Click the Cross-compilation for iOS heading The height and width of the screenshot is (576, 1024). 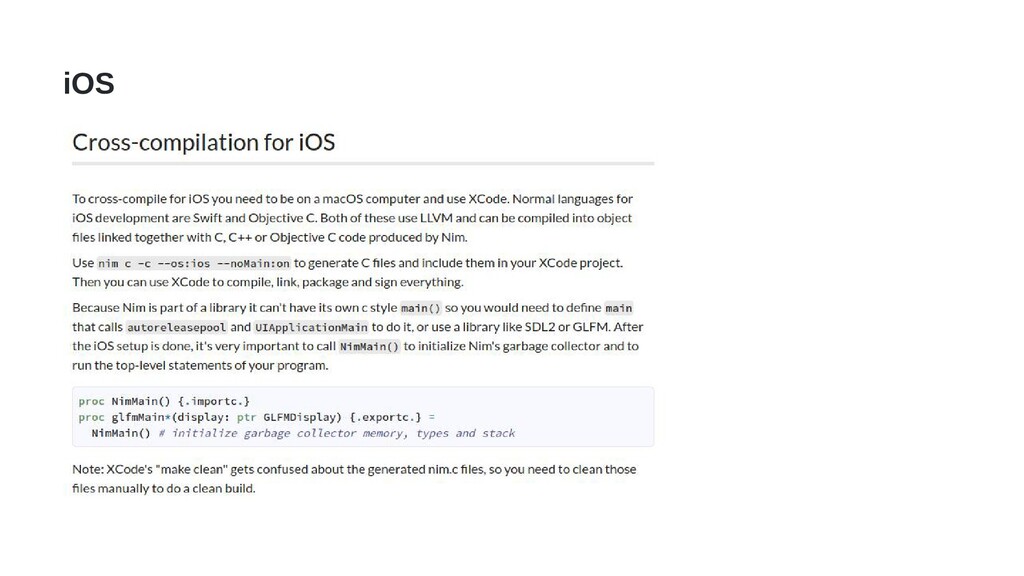coord(203,142)
